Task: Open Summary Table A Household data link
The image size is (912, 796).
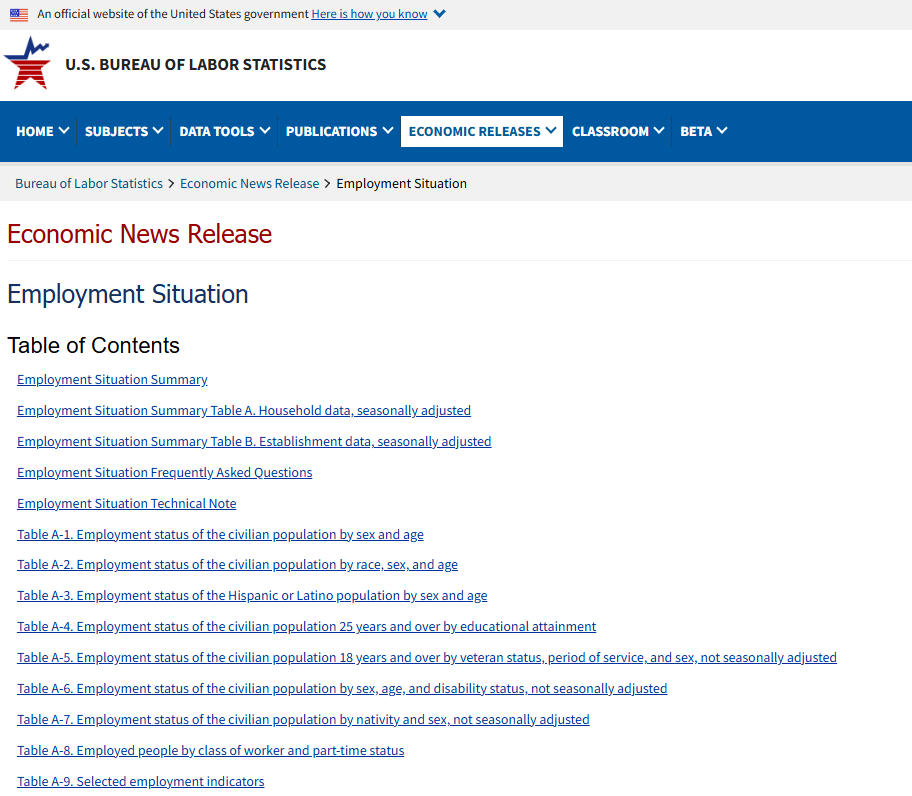Action: pos(244,411)
